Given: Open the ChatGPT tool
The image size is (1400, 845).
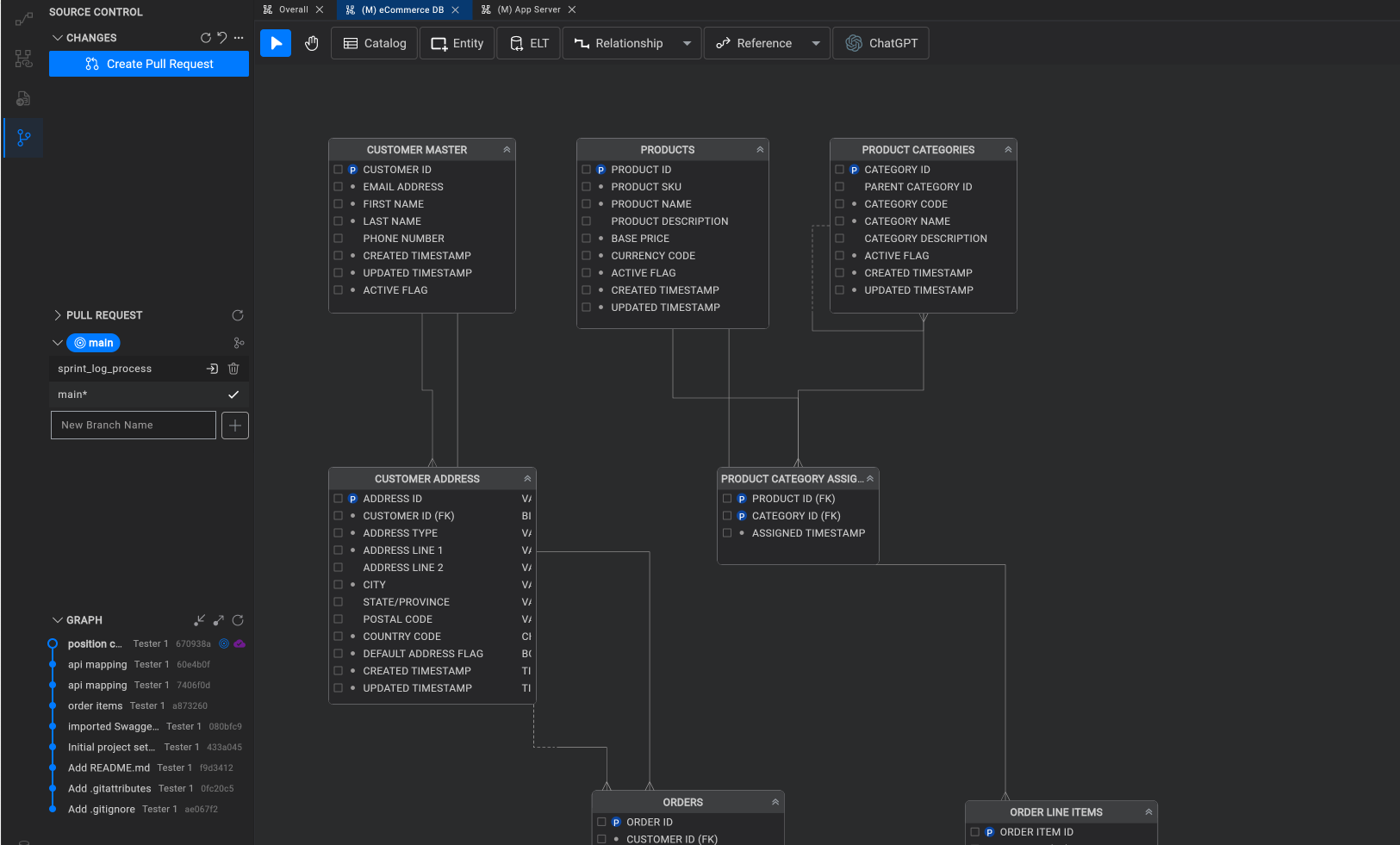Looking at the screenshot, I should coord(881,43).
